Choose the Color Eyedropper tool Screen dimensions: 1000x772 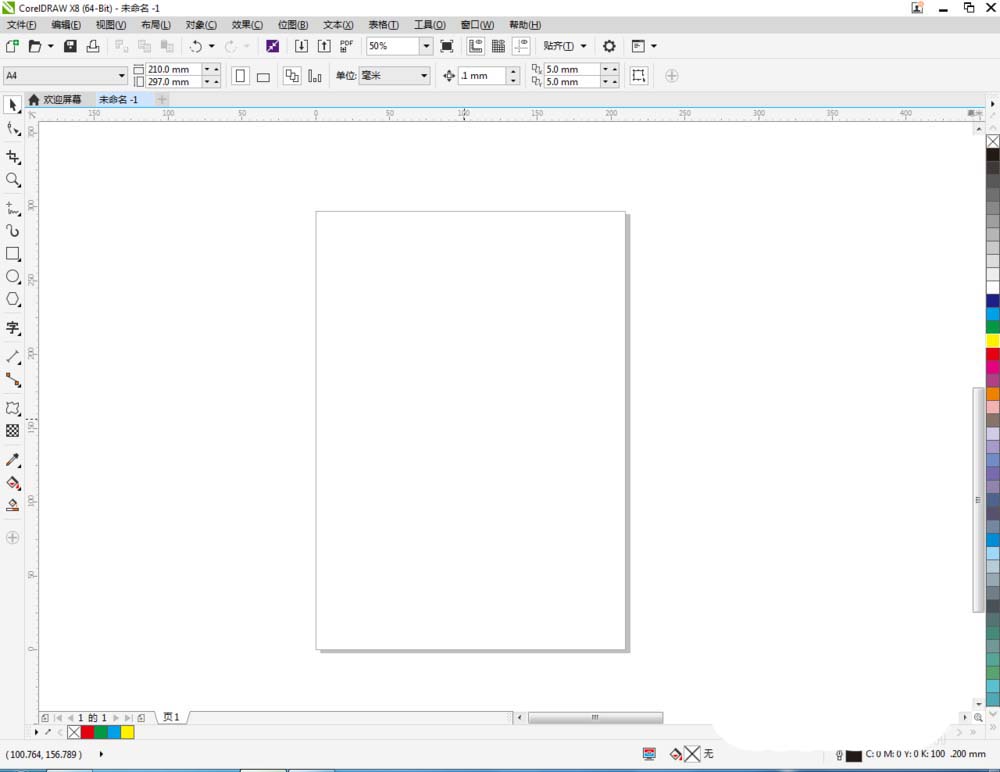click(x=13, y=460)
